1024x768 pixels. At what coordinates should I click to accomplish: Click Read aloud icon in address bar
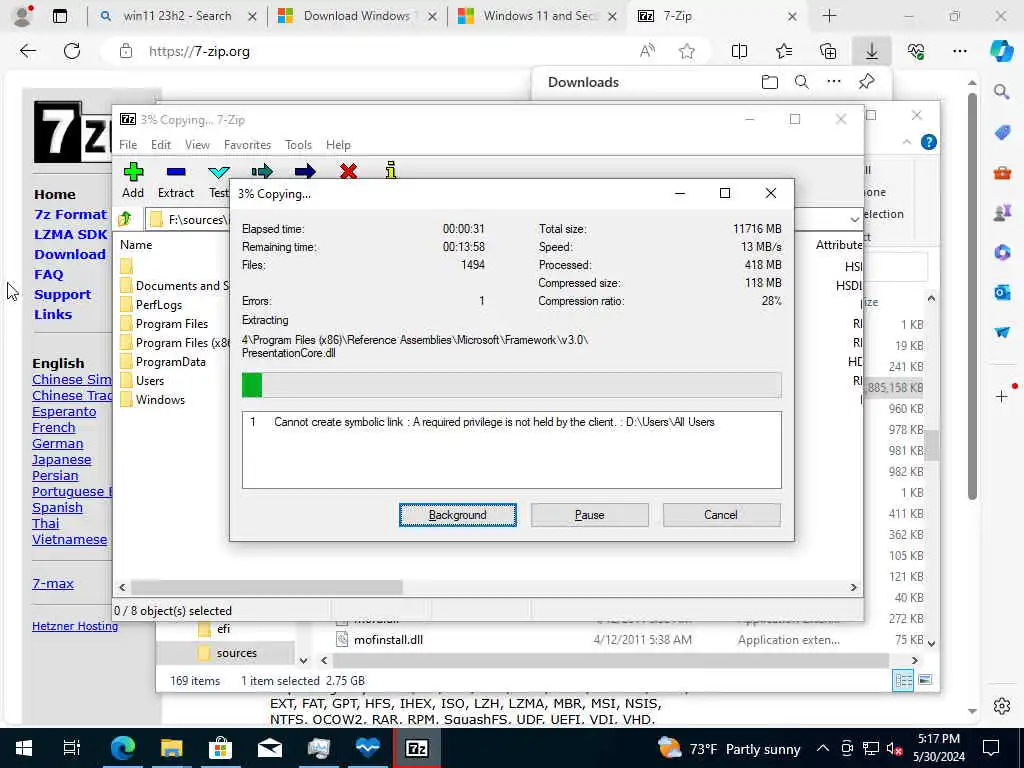pos(647,51)
